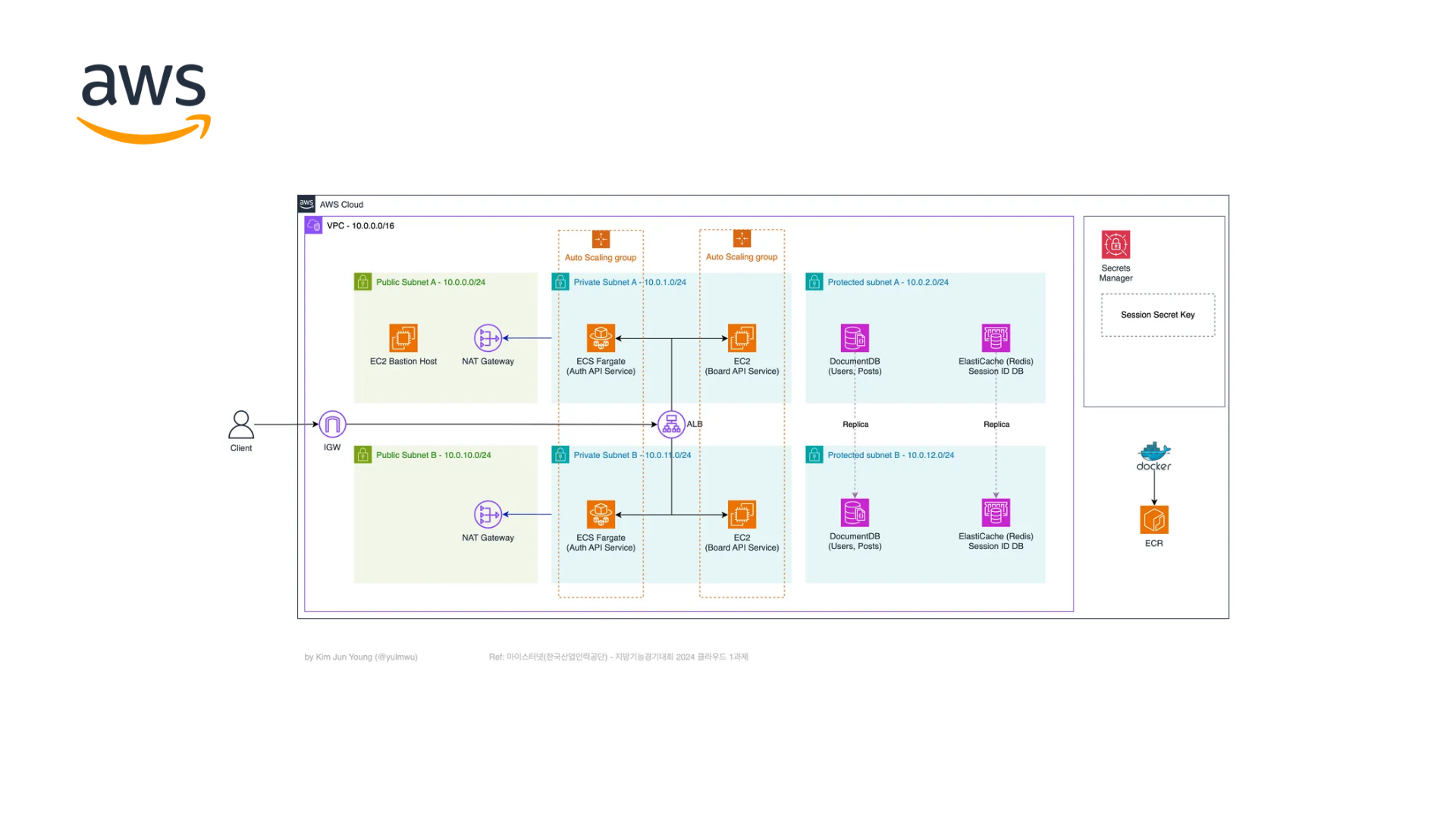This screenshot has height=819, width=1456.
Task: Click the Session Secret Key box
Action: (x=1157, y=315)
